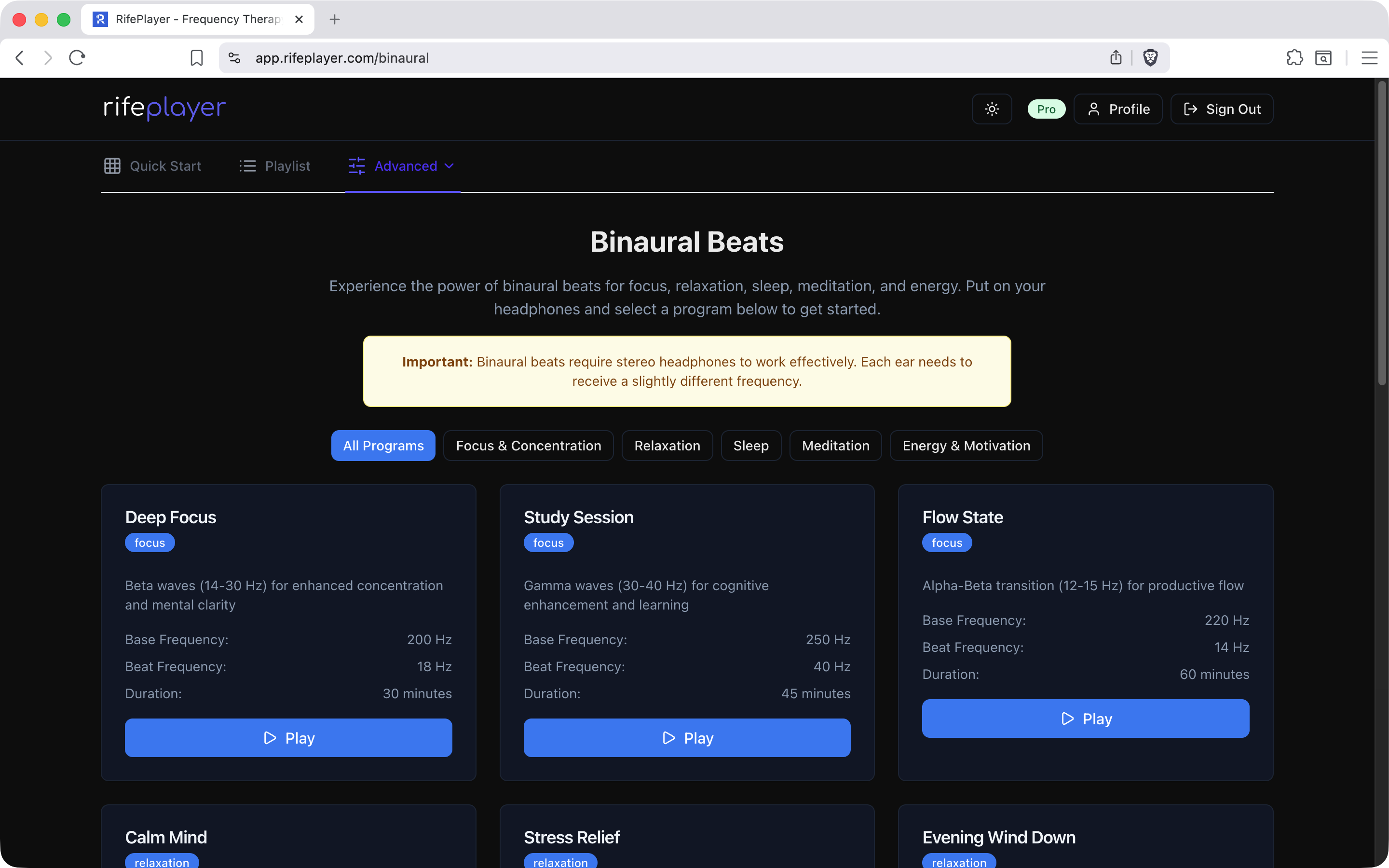Image resolution: width=1389 pixels, height=868 pixels.
Task: Click Study Session '40 Hz' beat frequency
Action: 832,666
